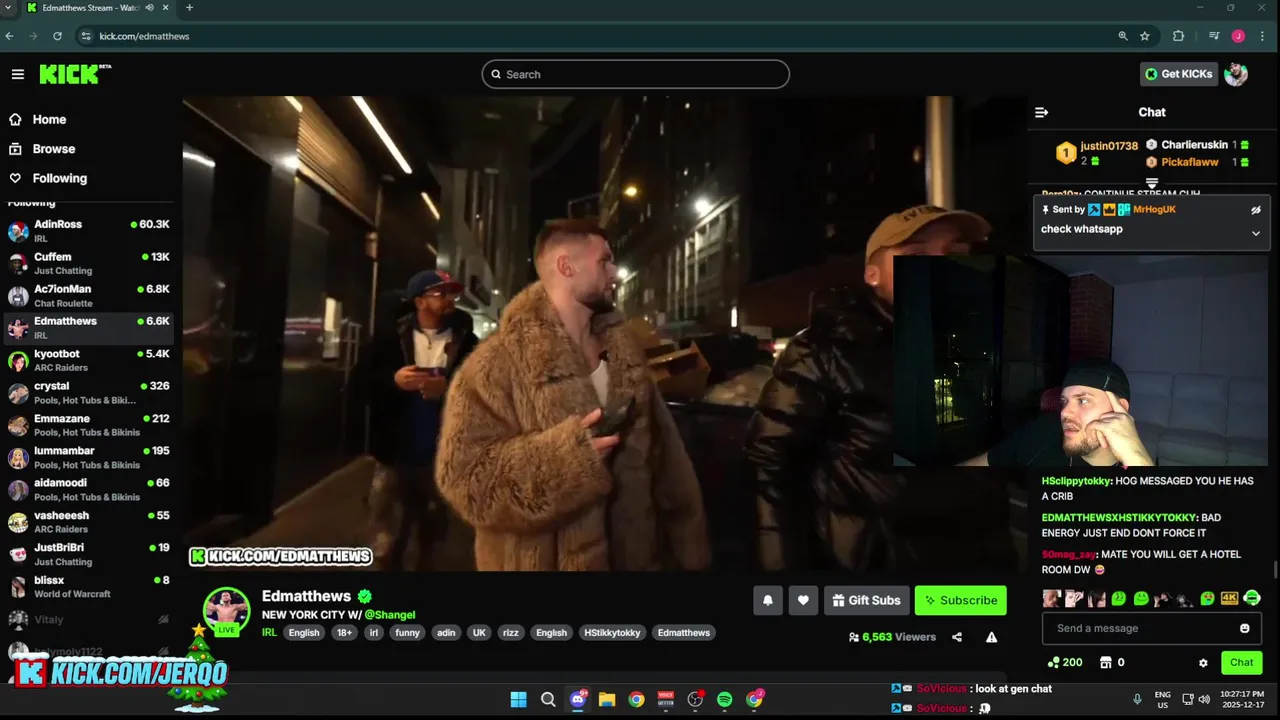Collapse the chat panel
Screen dimensions: 1280x720
[1041, 112]
